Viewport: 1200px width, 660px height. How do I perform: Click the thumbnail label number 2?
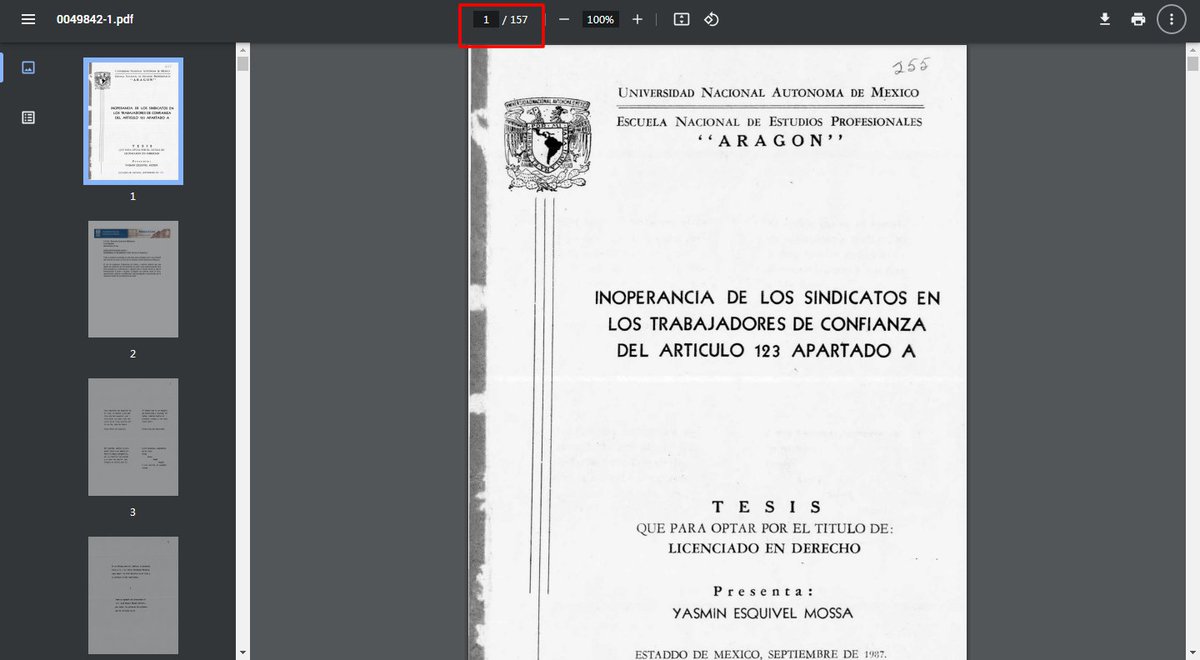point(133,354)
